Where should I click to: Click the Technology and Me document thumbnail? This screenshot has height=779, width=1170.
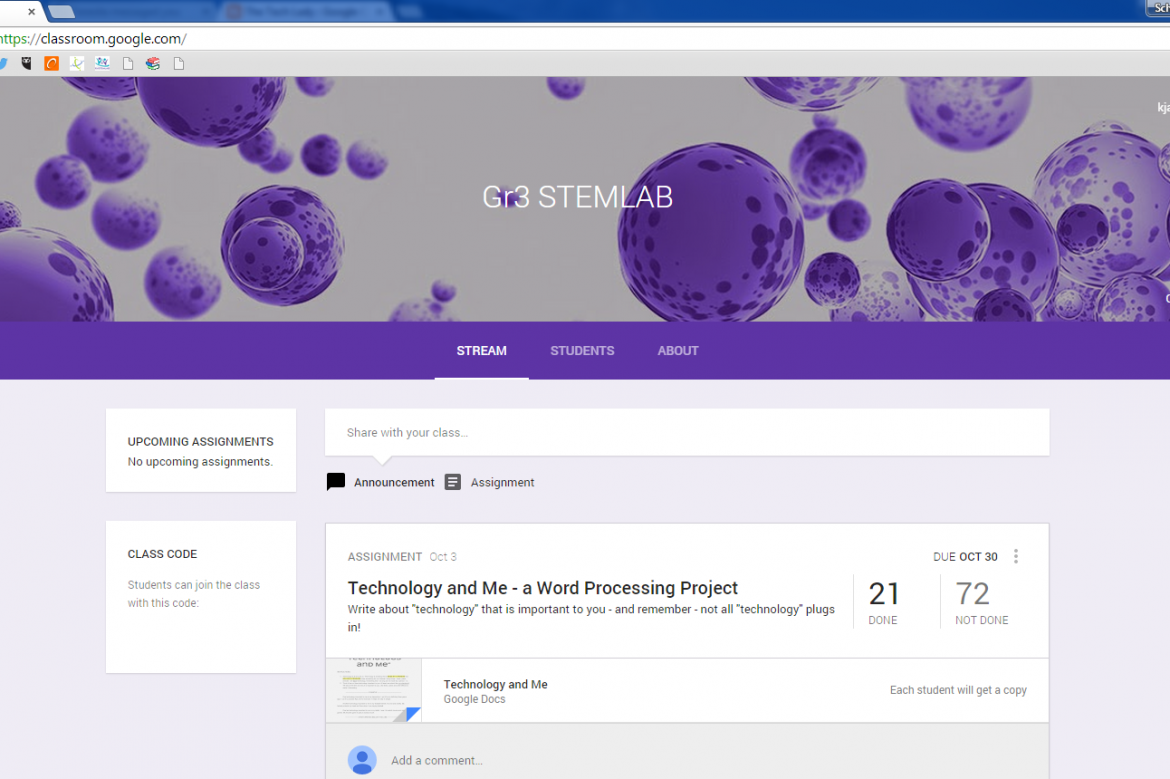(374, 690)
